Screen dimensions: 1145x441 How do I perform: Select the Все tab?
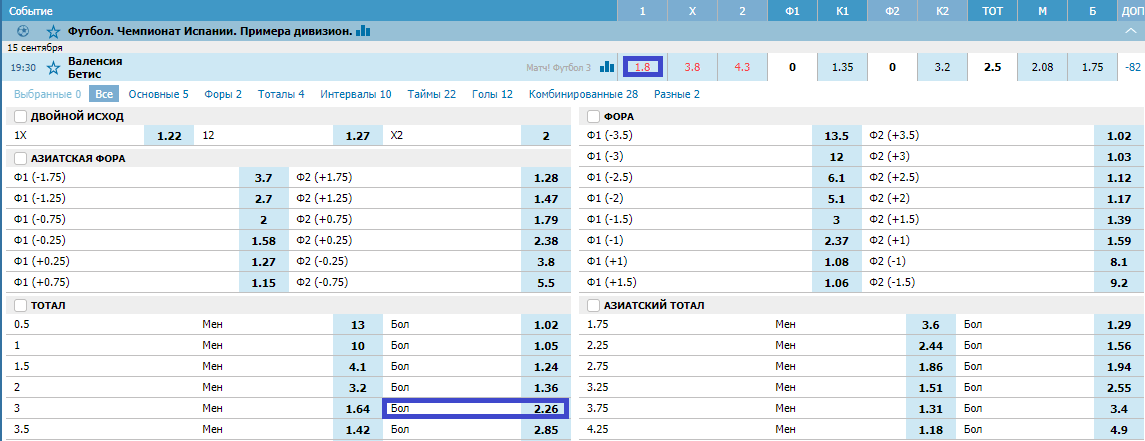[x=104, y=94]
